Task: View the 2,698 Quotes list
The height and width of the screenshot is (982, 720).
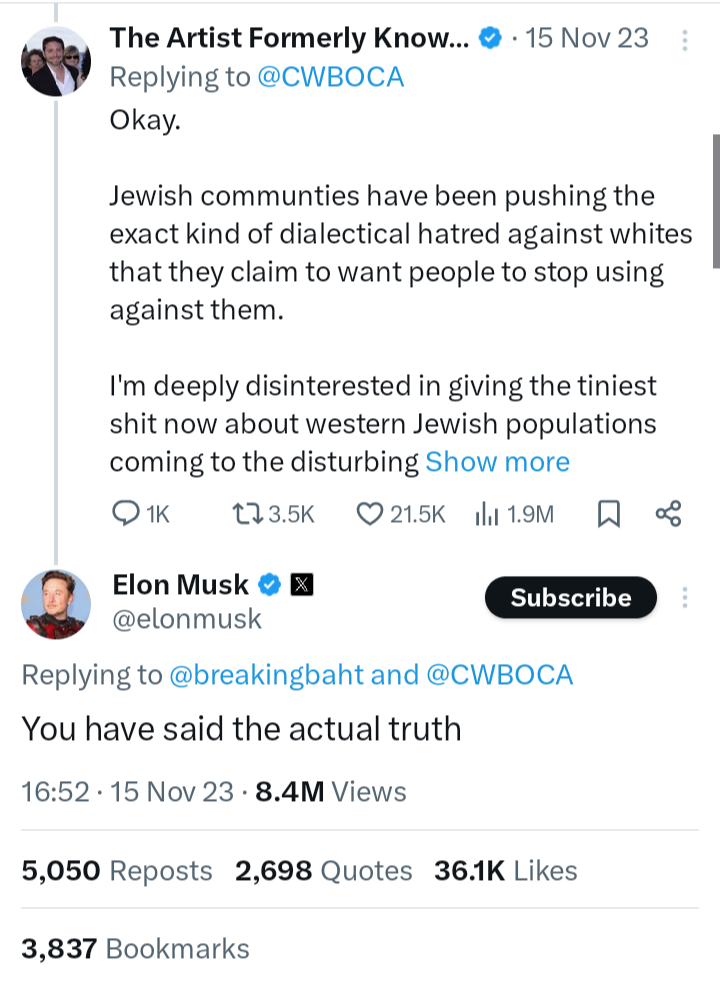Action: pos(324,871)
